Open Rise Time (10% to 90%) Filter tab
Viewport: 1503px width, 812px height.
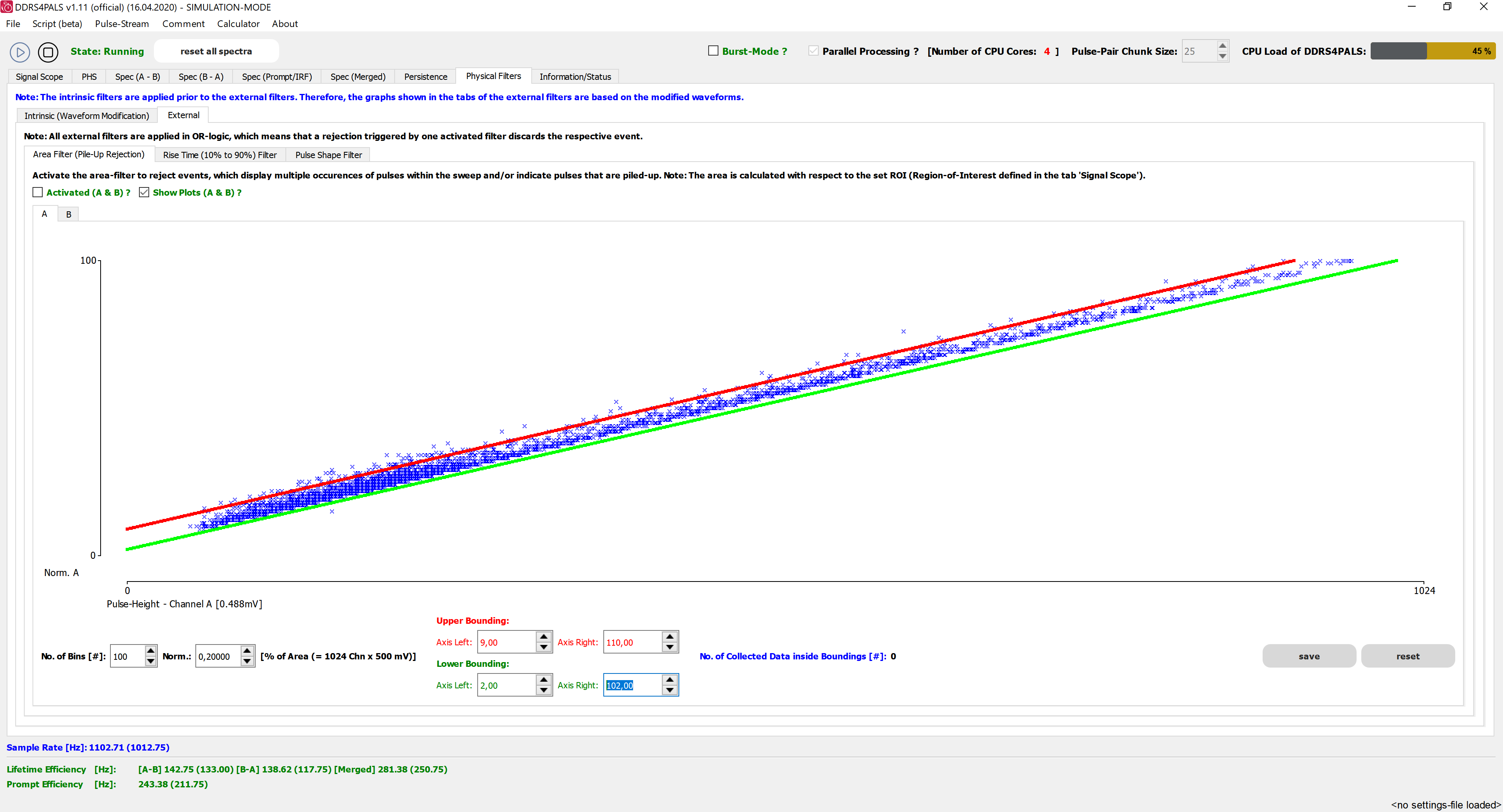(x=220, y=155)
